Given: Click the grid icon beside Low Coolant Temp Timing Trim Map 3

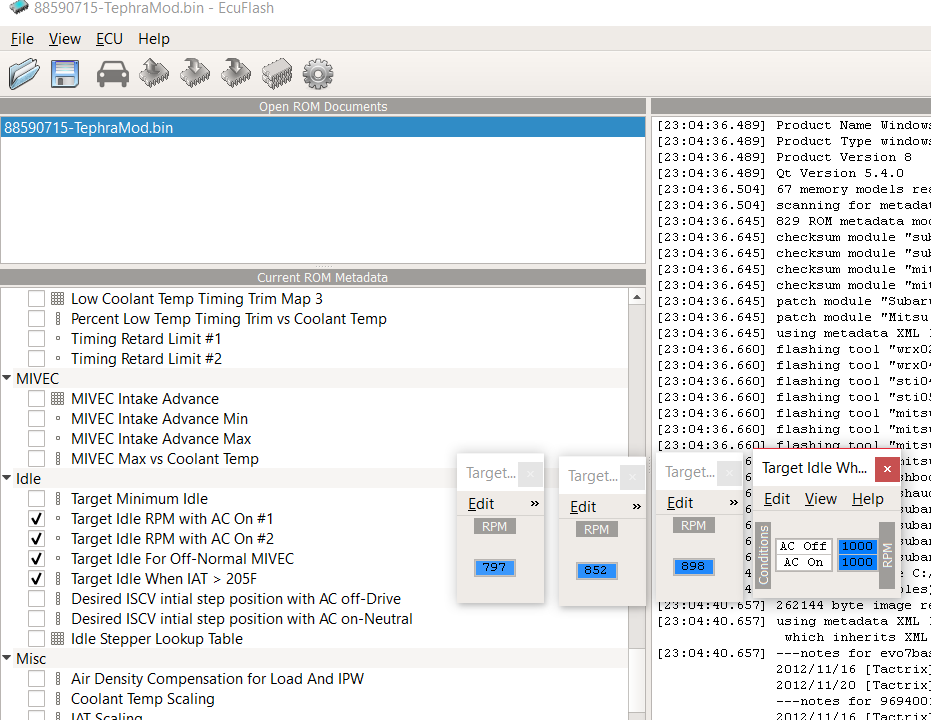Looking at the screenshot, I should point(58,299).
